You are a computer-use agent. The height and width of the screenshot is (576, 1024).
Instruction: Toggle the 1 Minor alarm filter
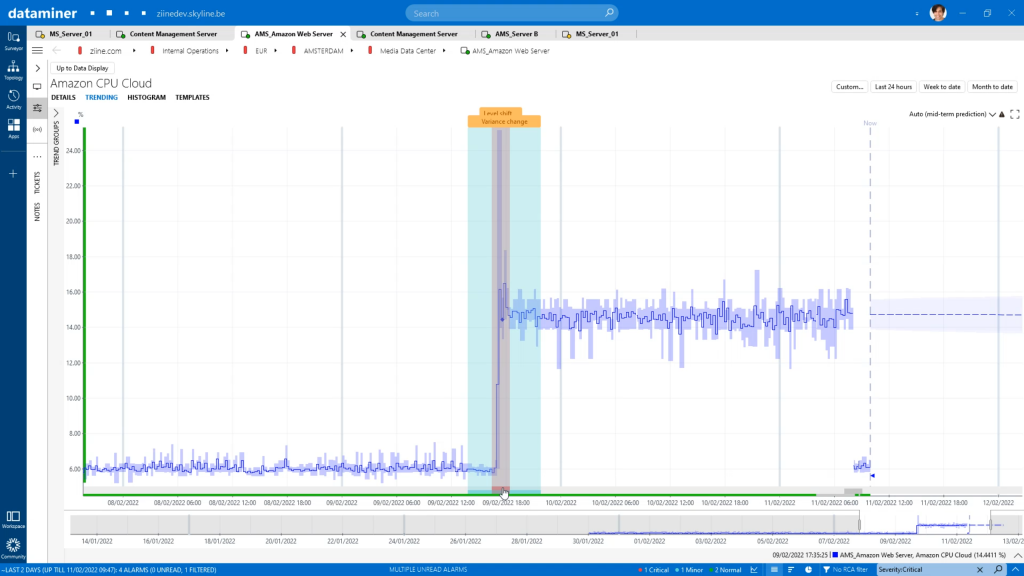[689, 569]
